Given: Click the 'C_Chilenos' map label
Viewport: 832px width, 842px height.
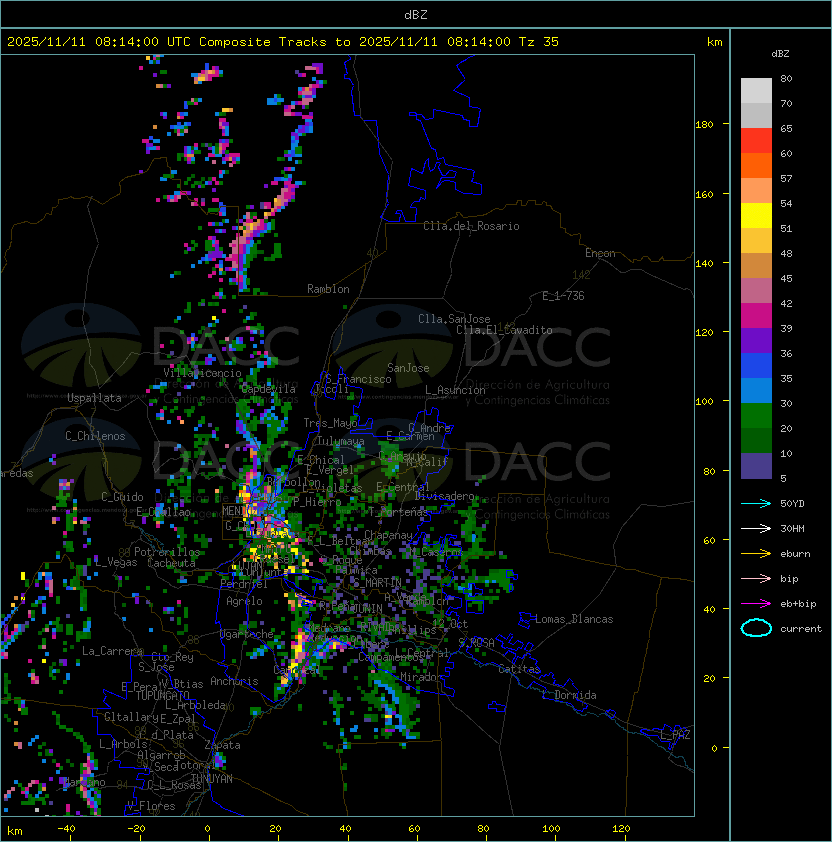Looking at the screenshot, I should pos(95,436).
